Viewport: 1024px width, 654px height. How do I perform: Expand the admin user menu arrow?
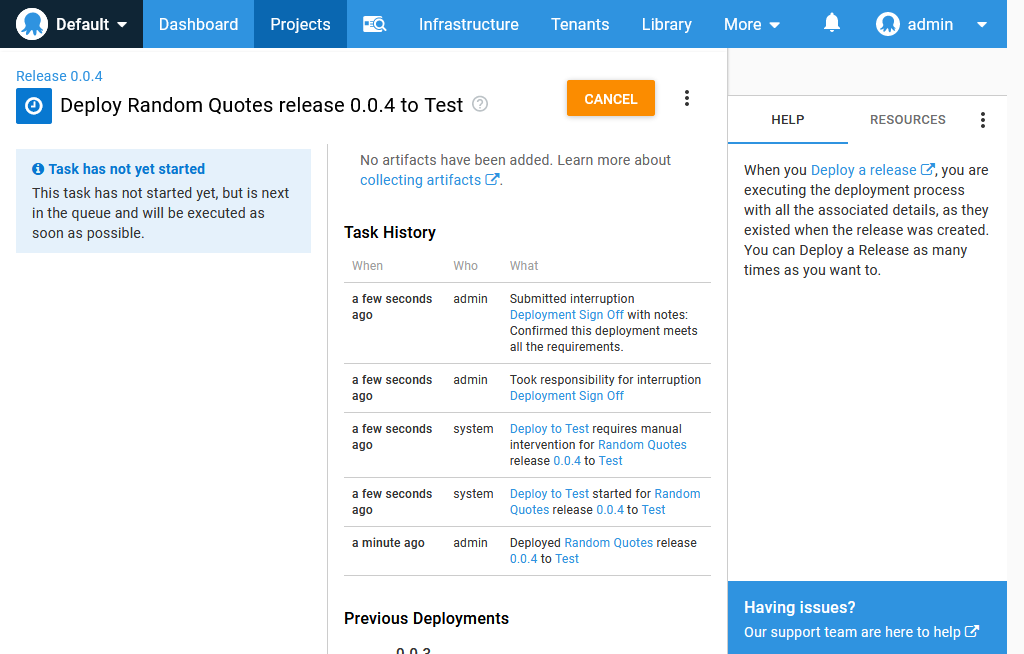(x=982, y=25)
